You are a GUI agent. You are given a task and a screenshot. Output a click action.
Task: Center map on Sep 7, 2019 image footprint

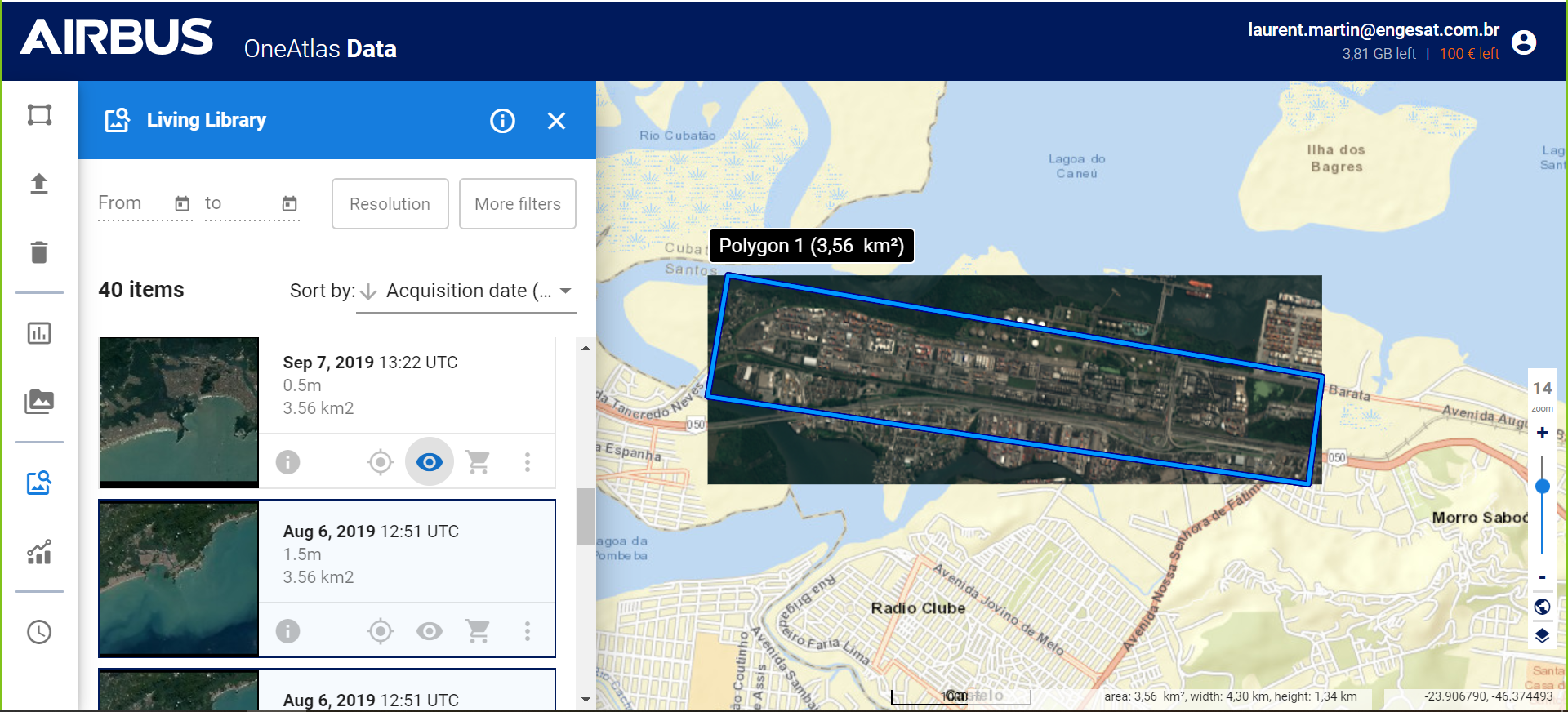(x=381, y=462)
